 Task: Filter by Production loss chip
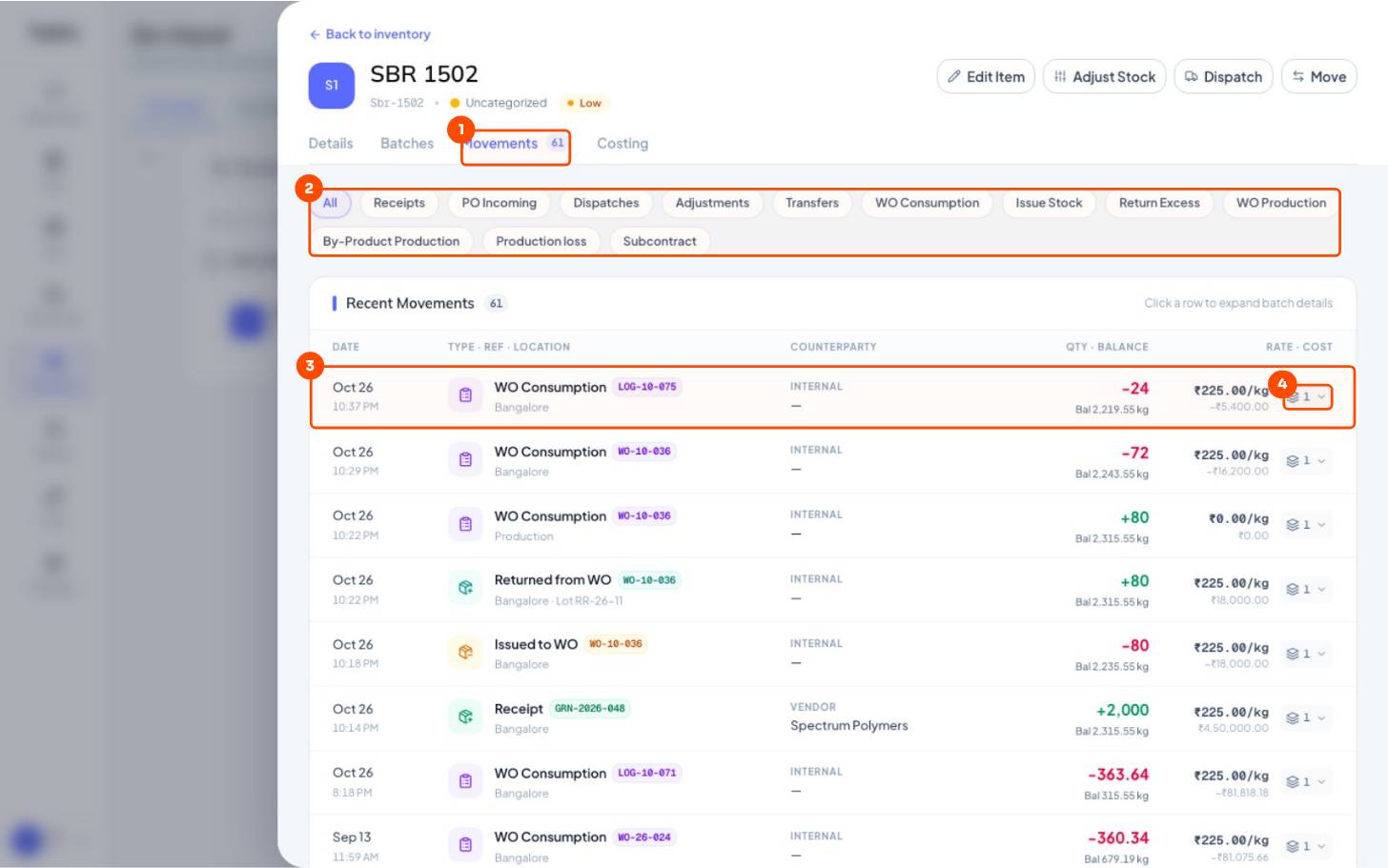(541, 241)
